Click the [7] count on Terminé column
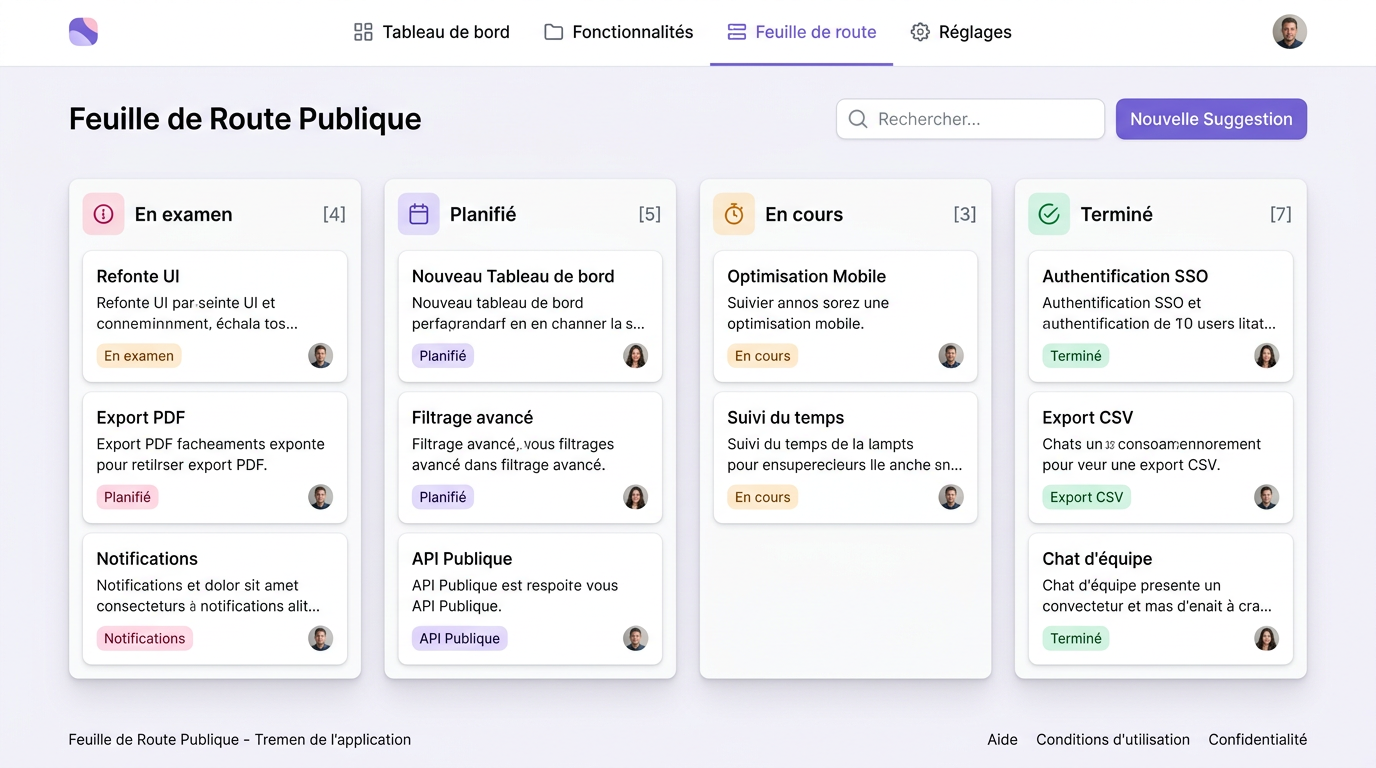This screenshot has height=768, width=1376. pos(1280,214)
